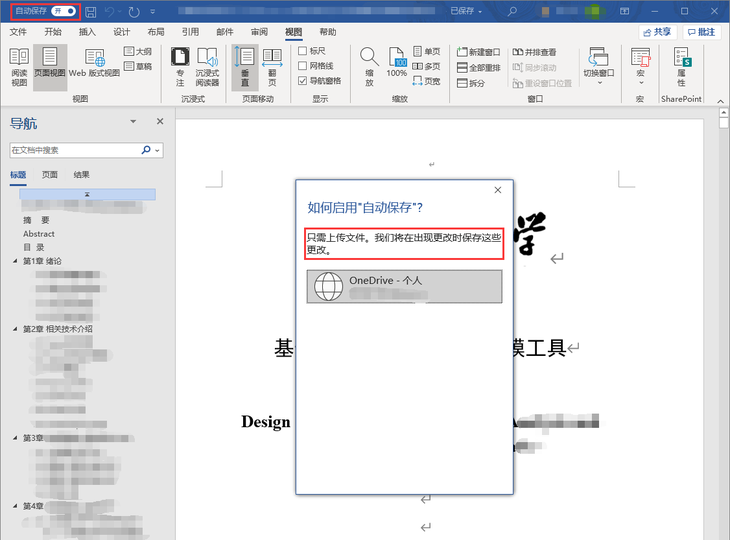
Task: Enable 专注 focus mode
Action: point(180,68)
